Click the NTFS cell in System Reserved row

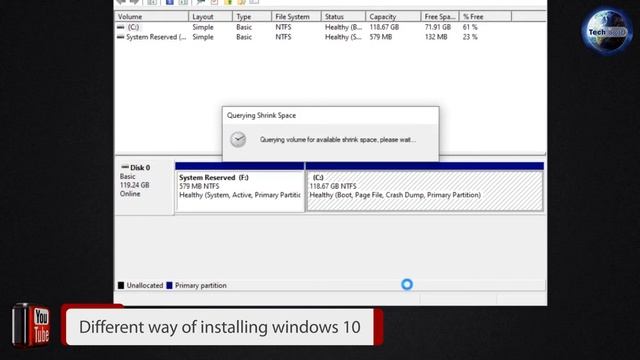283,37
